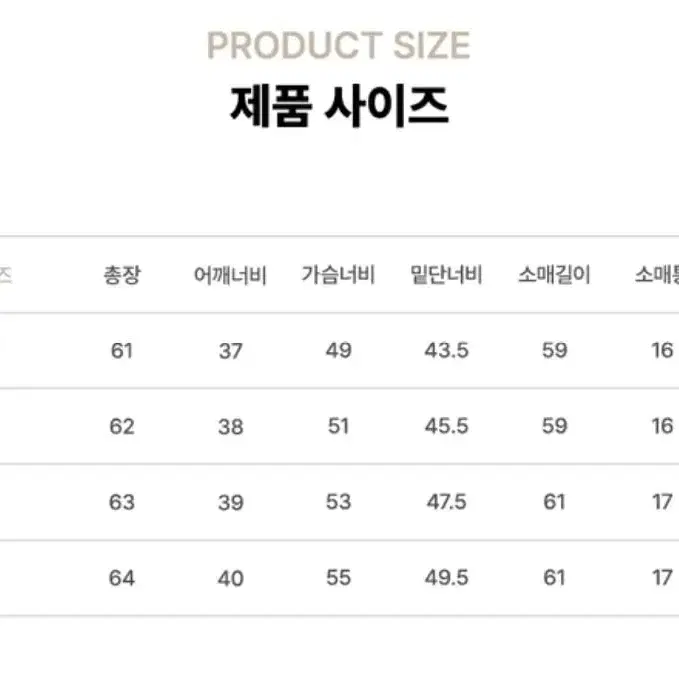The width and height of the screenshot is (679, 679).
Task: Click the 밑단너비 value 43.5 cell
Action: [446, 350]
